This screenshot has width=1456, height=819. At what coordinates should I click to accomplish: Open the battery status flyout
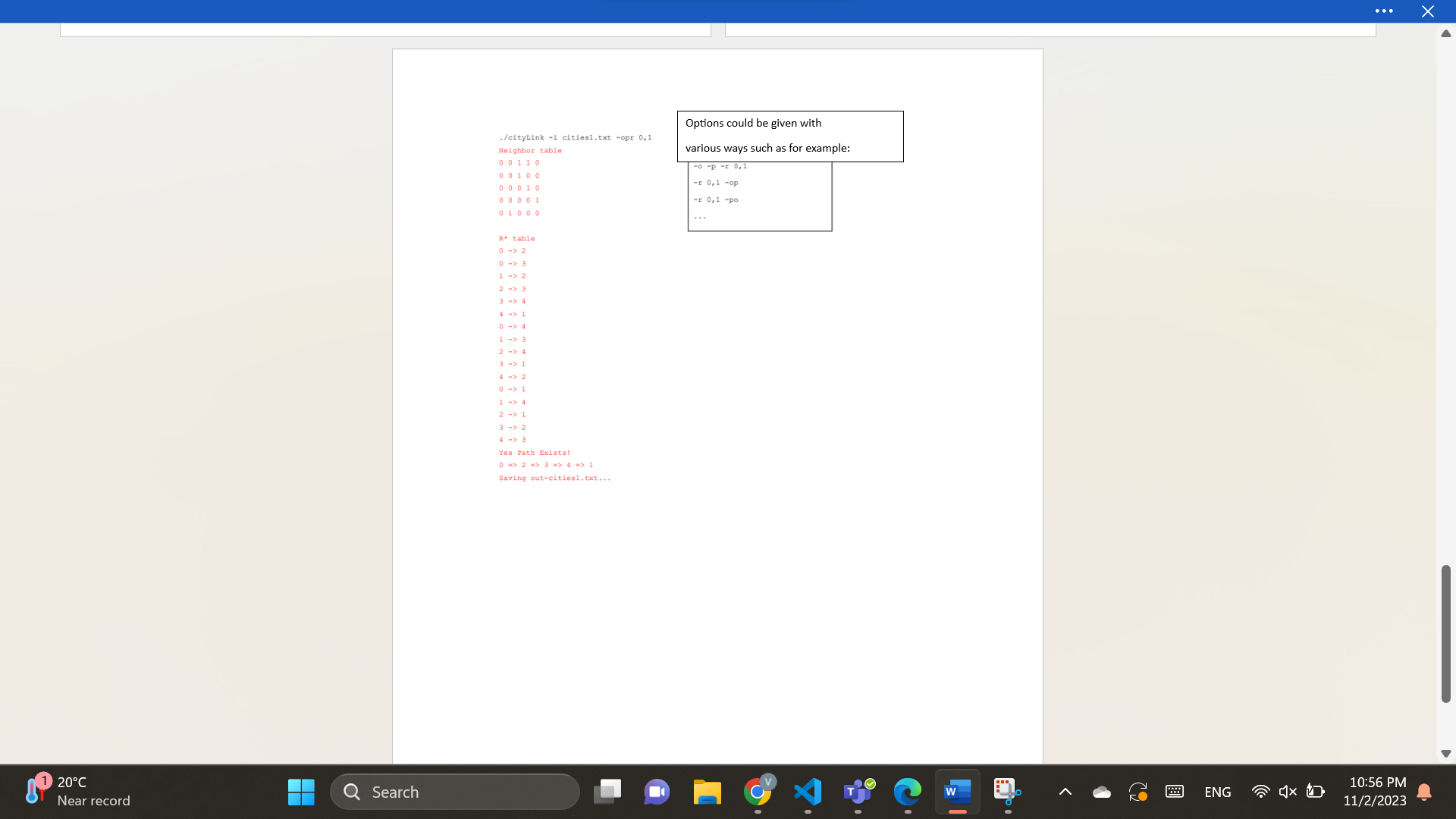click(1316, 791)
